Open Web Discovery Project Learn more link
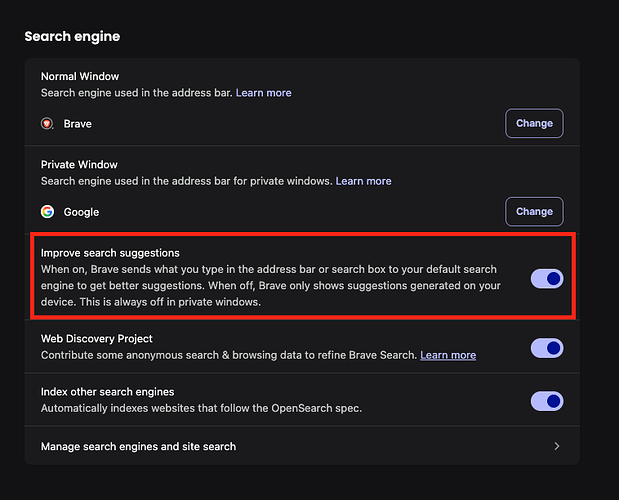 (448, 355)
